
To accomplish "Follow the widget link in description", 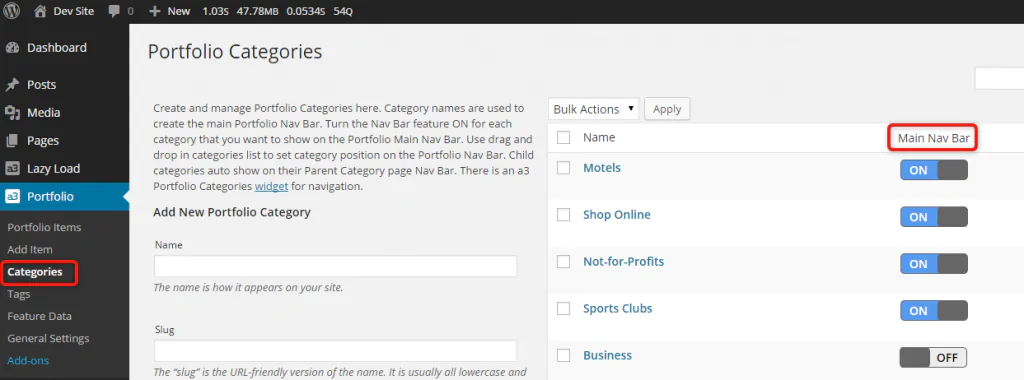I will pos(272,186).
